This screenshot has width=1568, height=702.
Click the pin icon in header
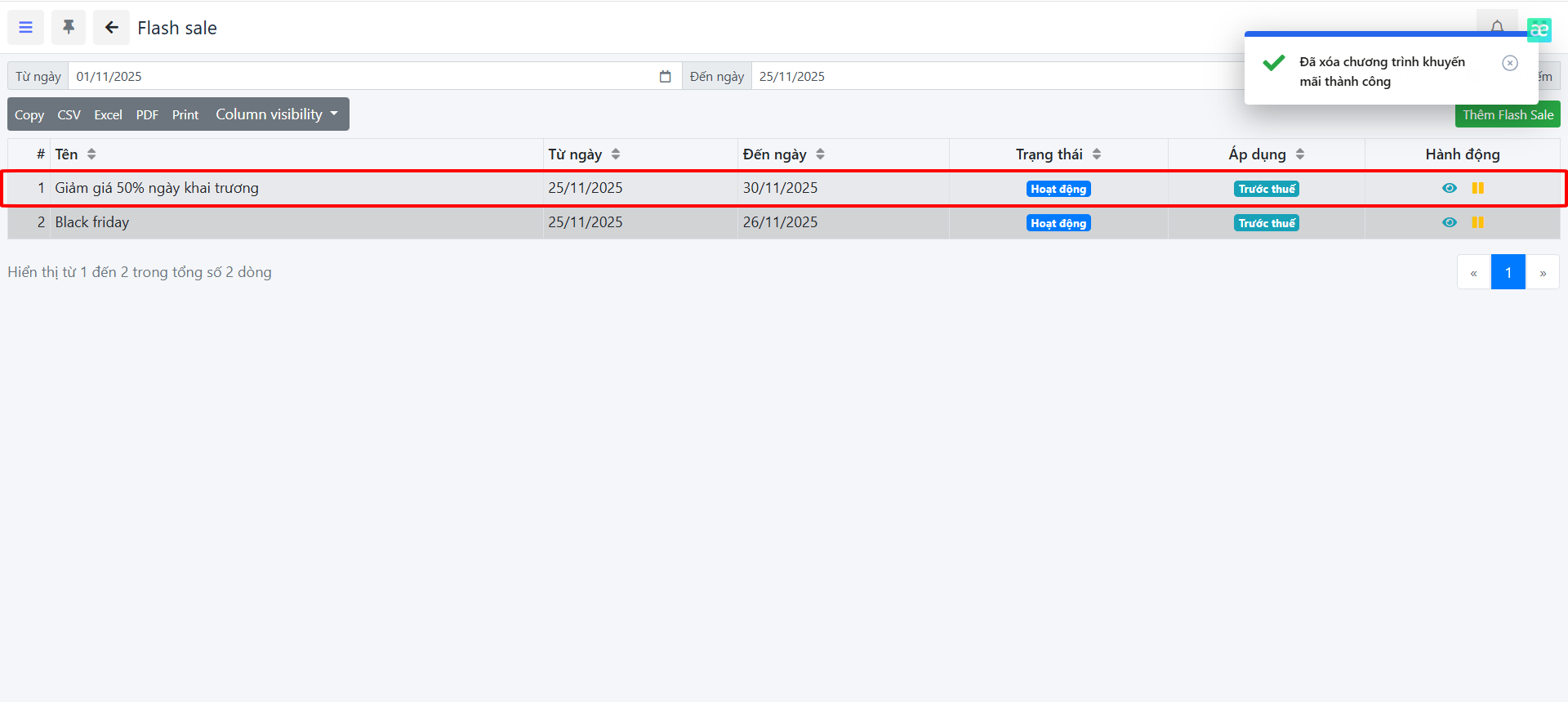69,28
